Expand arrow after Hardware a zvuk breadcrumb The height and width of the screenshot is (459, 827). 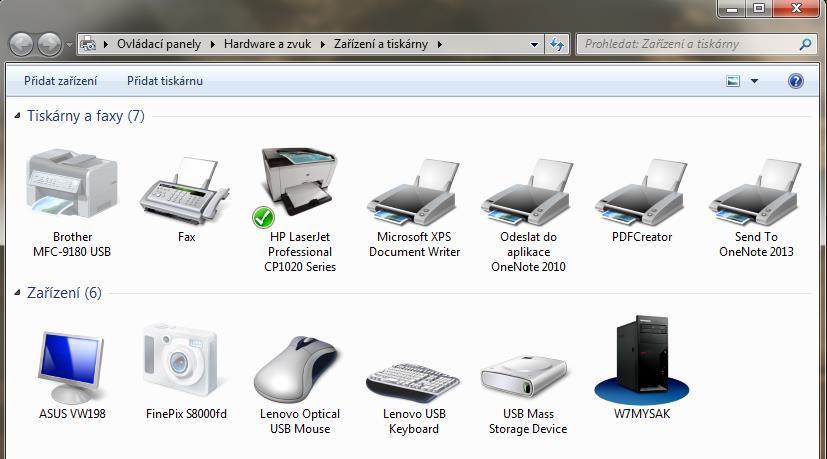point(323,44)
